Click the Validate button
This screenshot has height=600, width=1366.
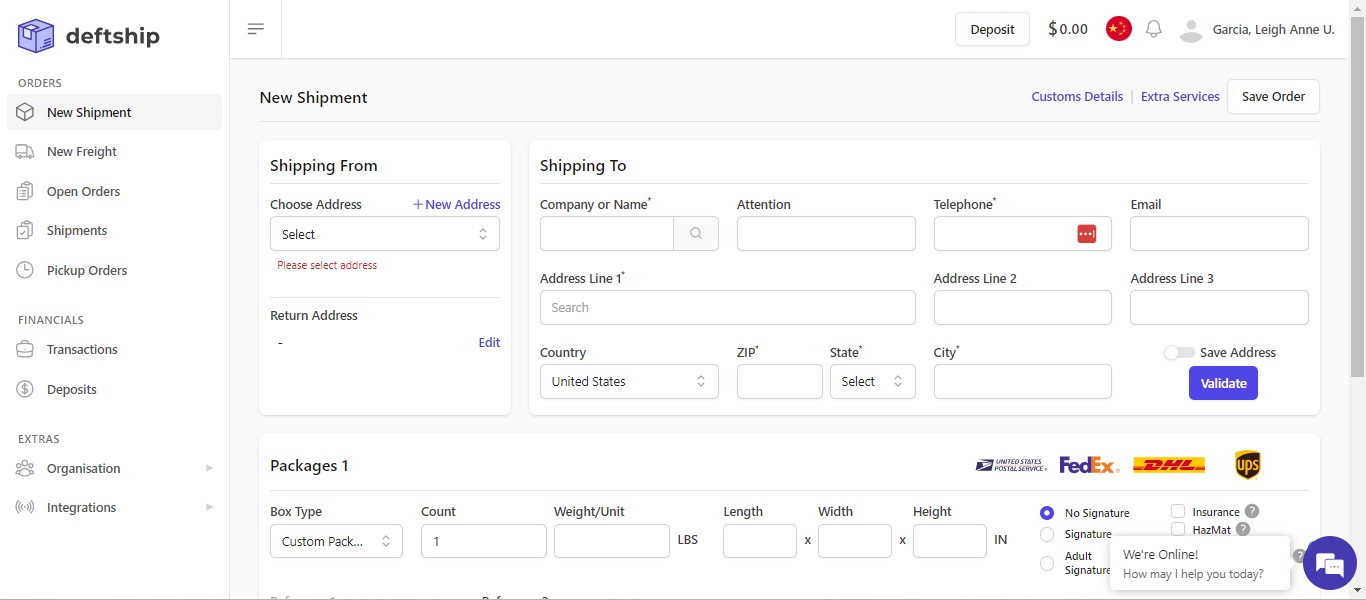coord(1223,383)
